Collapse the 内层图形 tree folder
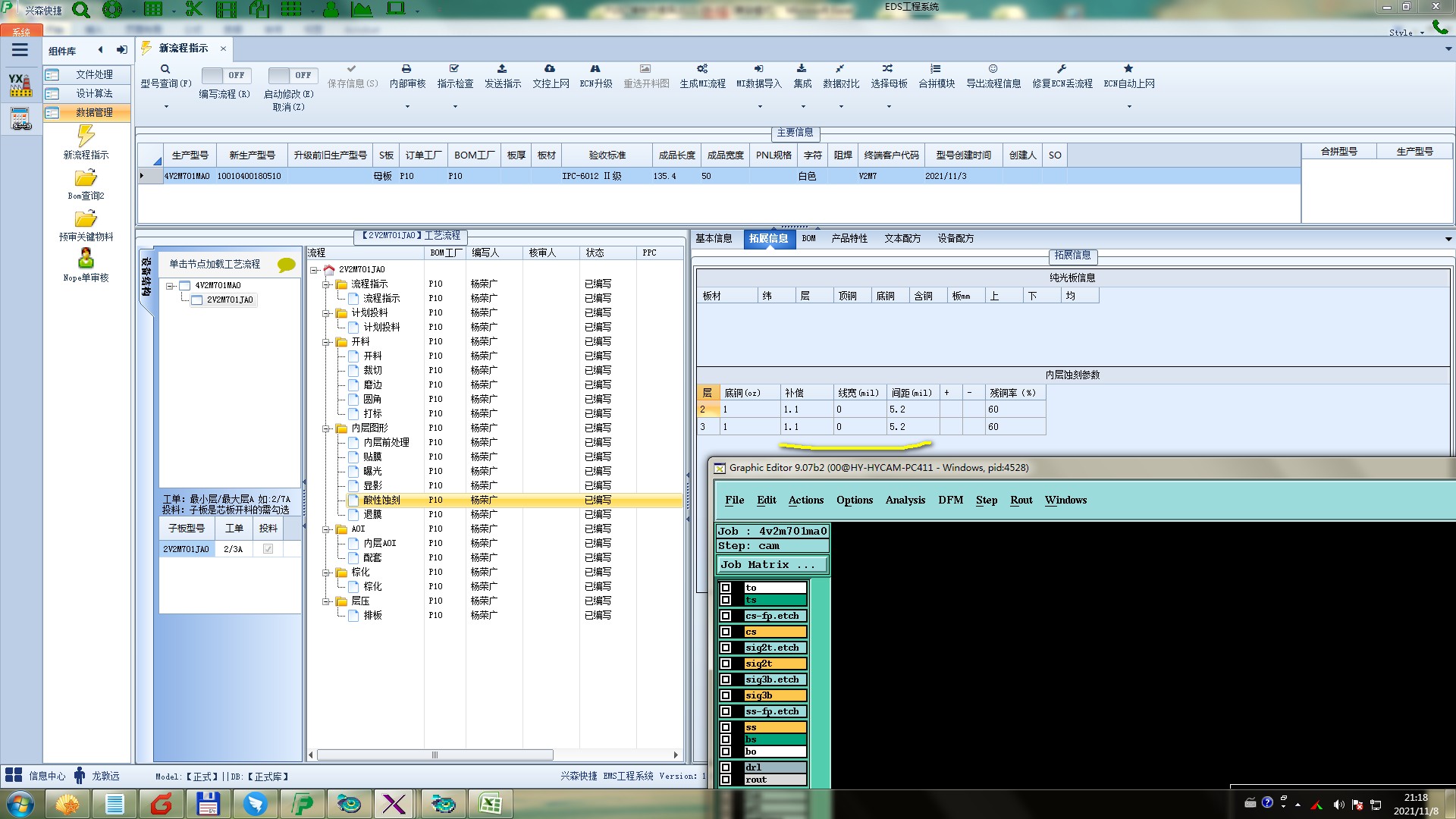The height and width of the screenshot is (819, 1456). [x=326, y=428]
